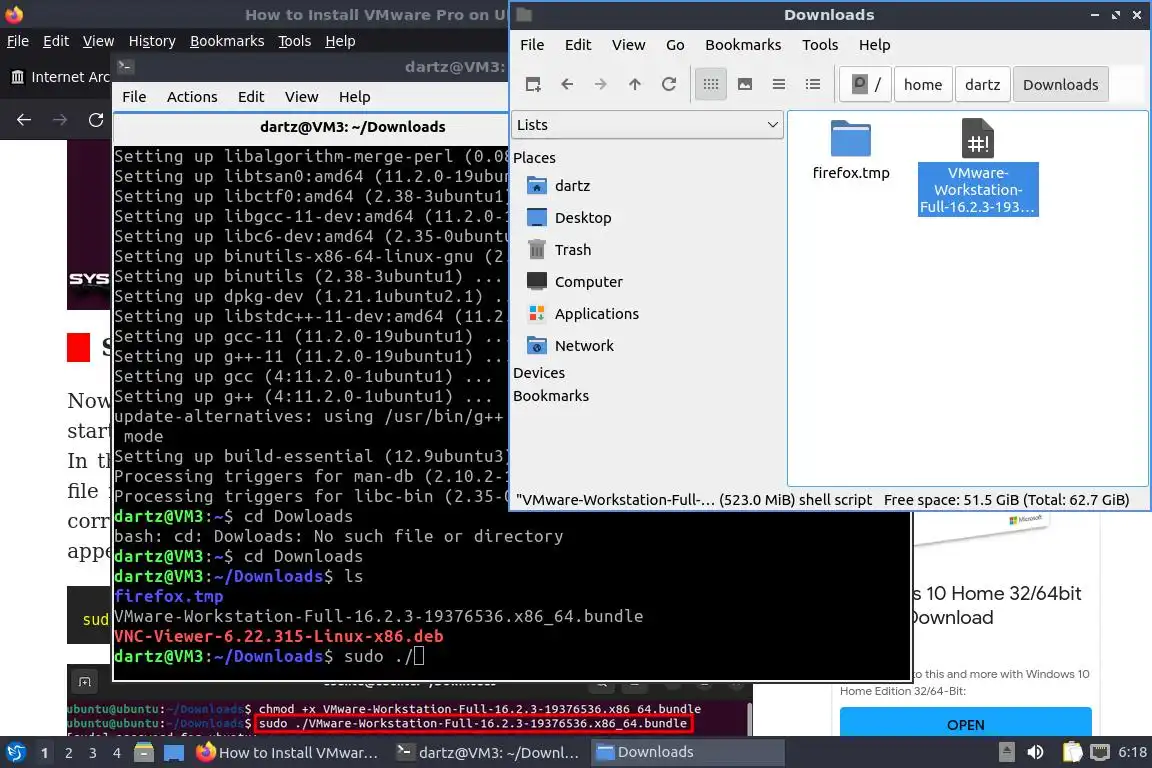Switch to workspace 2
1152x768 pixels.
click(x=68, y=753)
